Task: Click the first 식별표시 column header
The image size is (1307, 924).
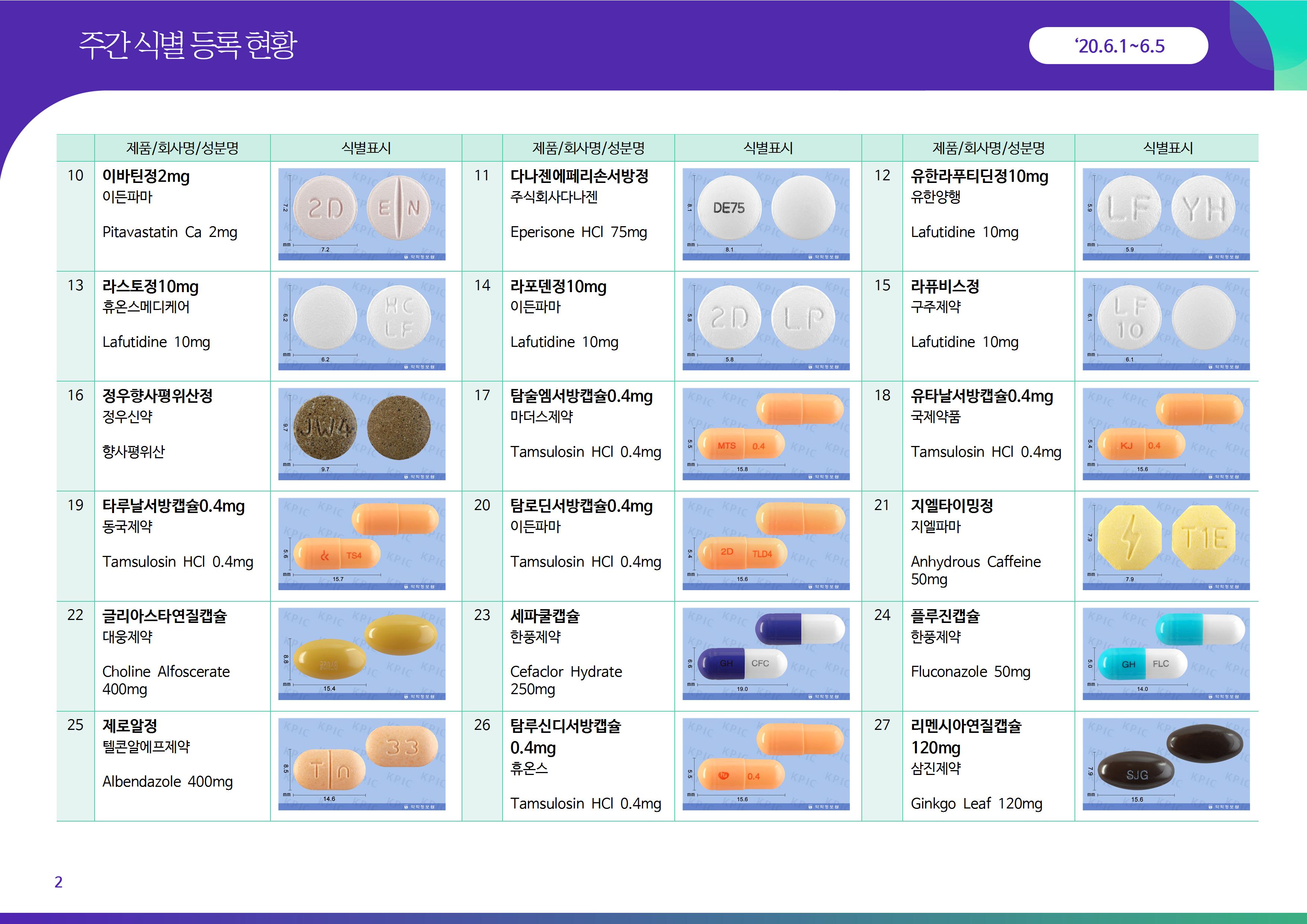Action: coord(365,148)
